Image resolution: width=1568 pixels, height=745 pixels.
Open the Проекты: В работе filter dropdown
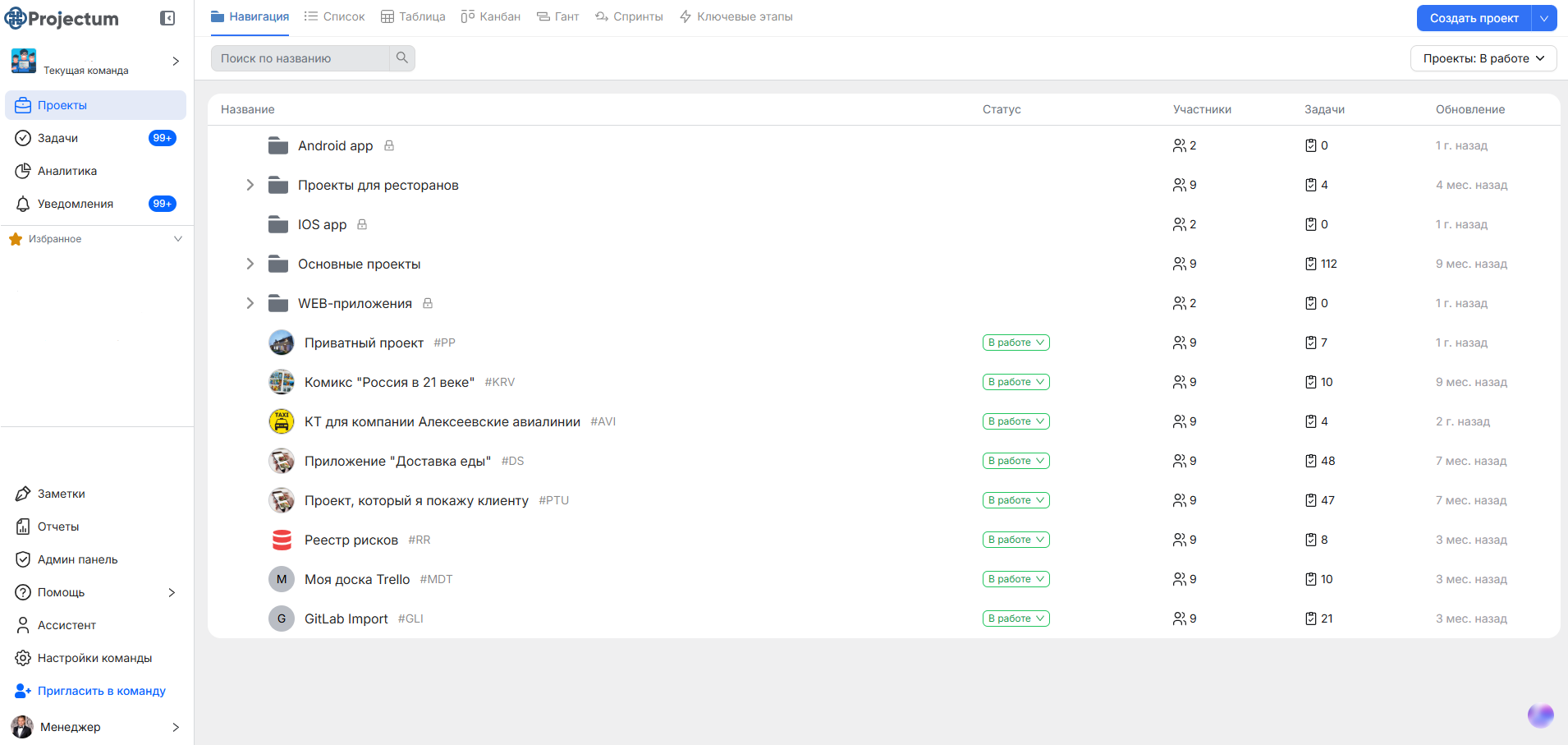point(1483,58)
